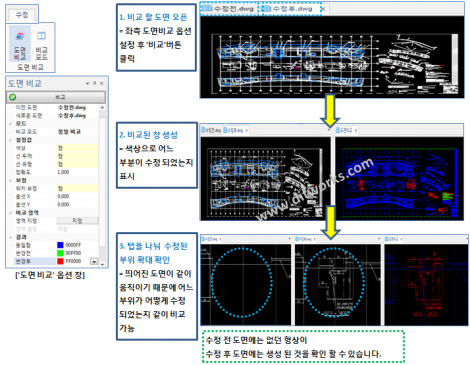
Task: Close the 도면비교 tab in step 3 window
Action: [401, 239]
